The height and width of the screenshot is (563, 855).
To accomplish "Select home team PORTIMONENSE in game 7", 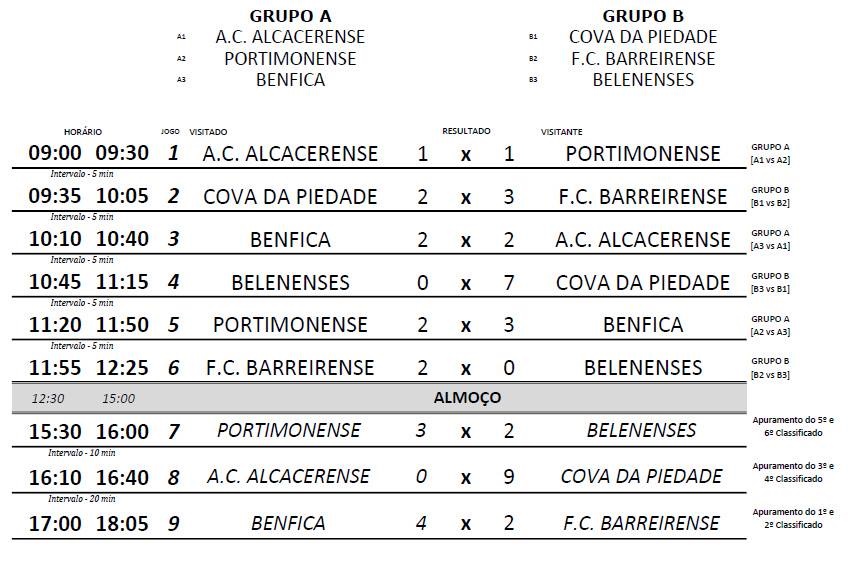I will pyautogui.click(x=289, y=431).
